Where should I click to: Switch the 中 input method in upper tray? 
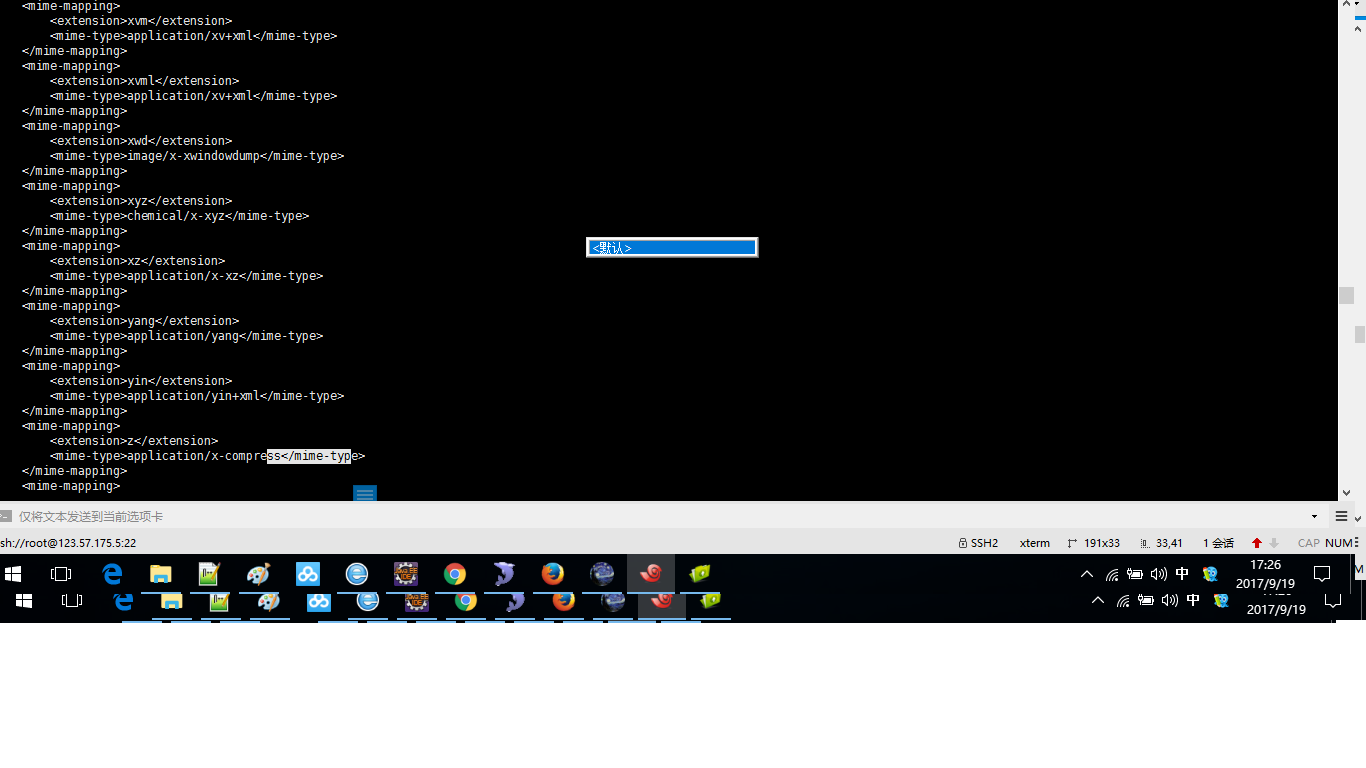(1182, 574)
